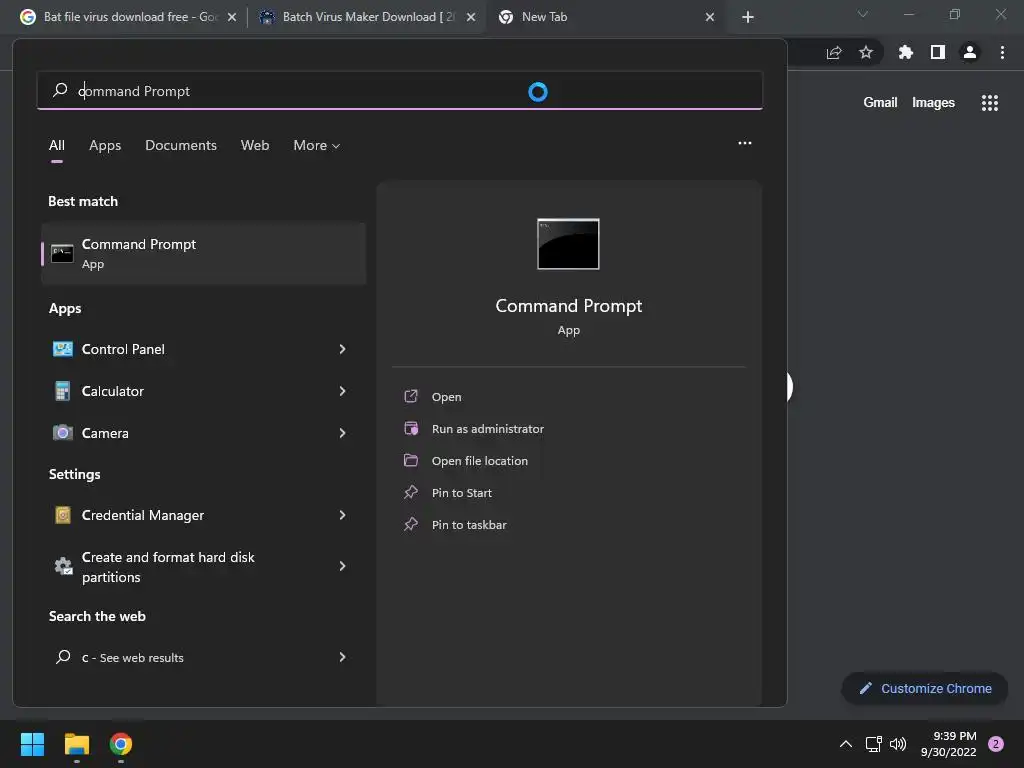Close the Batch Virus Maker tab
Screen dimensions: 1024x768
[471, 17]
